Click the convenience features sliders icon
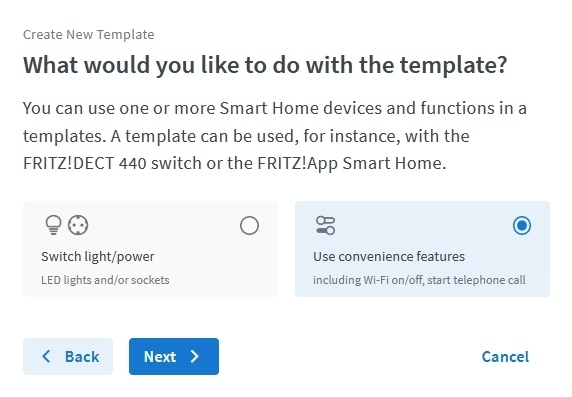572x397 pixels. [x=325, y=225]
